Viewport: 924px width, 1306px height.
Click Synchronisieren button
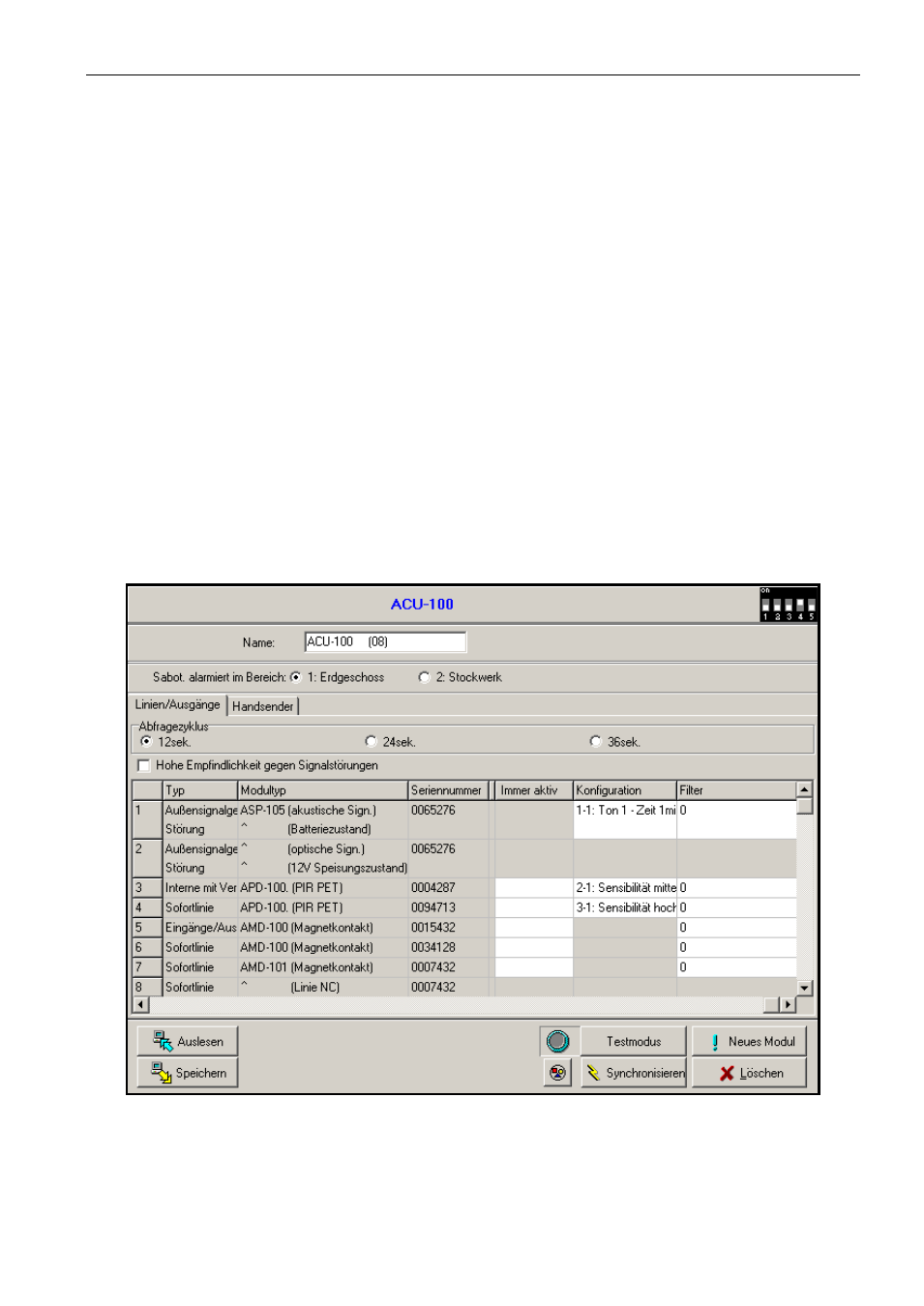(634, 1072)
